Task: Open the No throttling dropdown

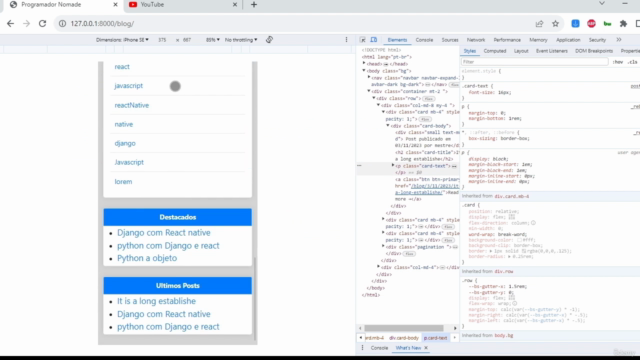Action: (x=241, y=40)
